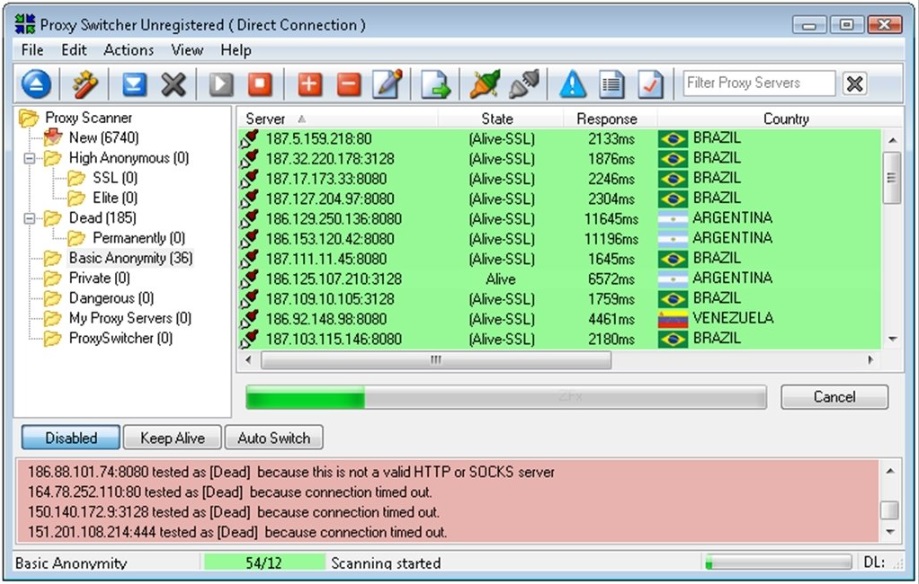Image resolution: width=919 pixels, height=584 pixels.
Task: Click the blue warning triangle icon
Action: click(572, 85)
